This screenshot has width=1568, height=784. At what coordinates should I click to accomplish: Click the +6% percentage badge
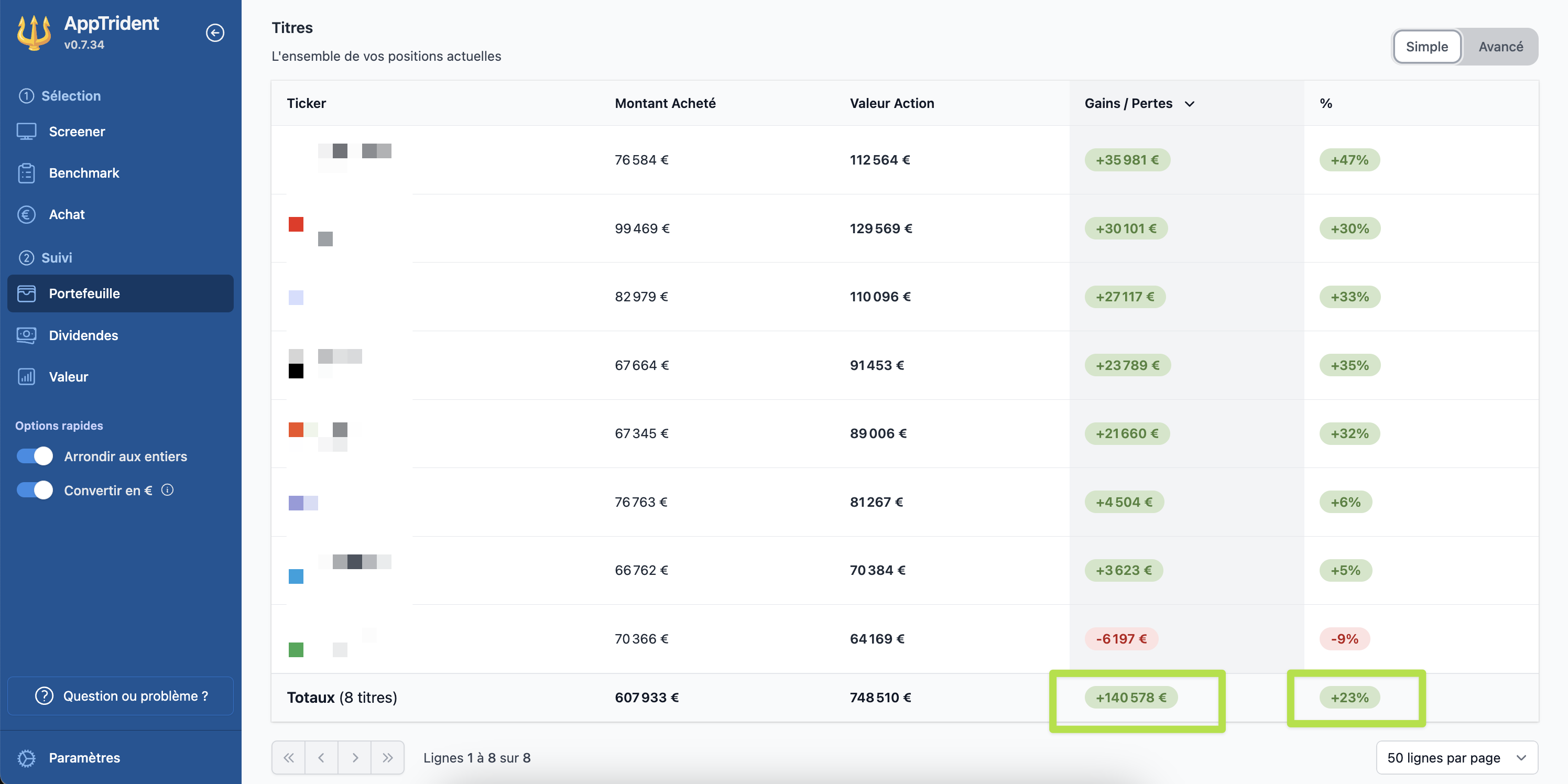1345,502
